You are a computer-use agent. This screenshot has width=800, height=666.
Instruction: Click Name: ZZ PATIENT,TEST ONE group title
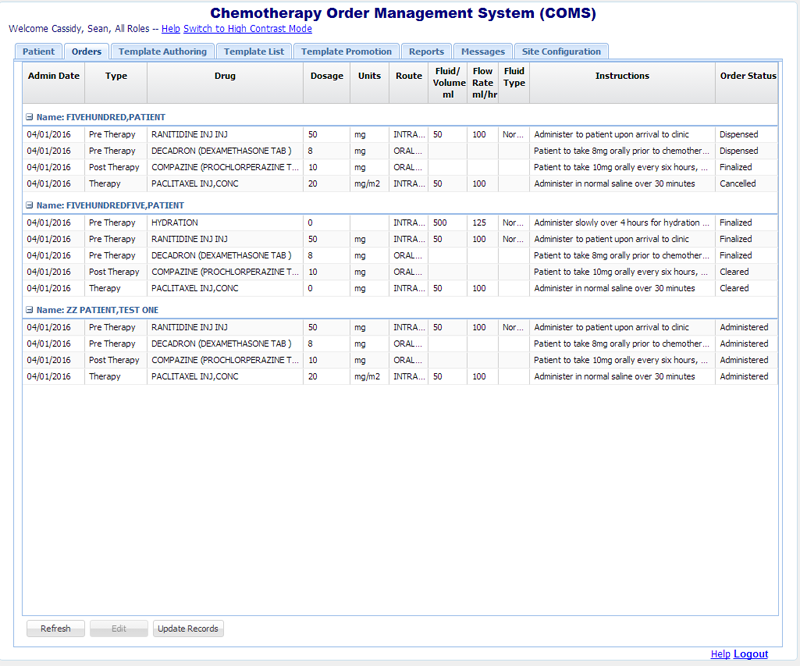pyautogui.click(x=97, y=310)
